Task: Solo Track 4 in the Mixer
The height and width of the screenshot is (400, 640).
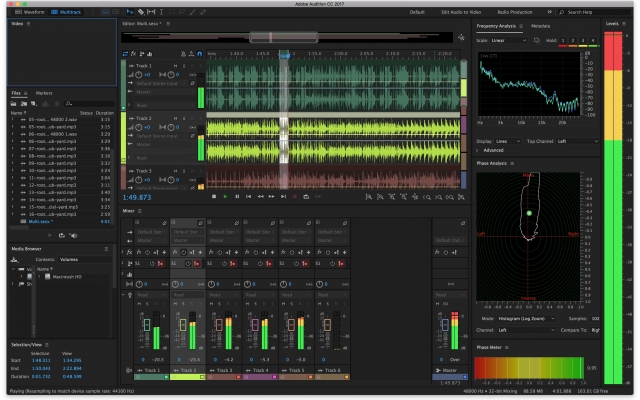Action: click(x=255, y=304)
